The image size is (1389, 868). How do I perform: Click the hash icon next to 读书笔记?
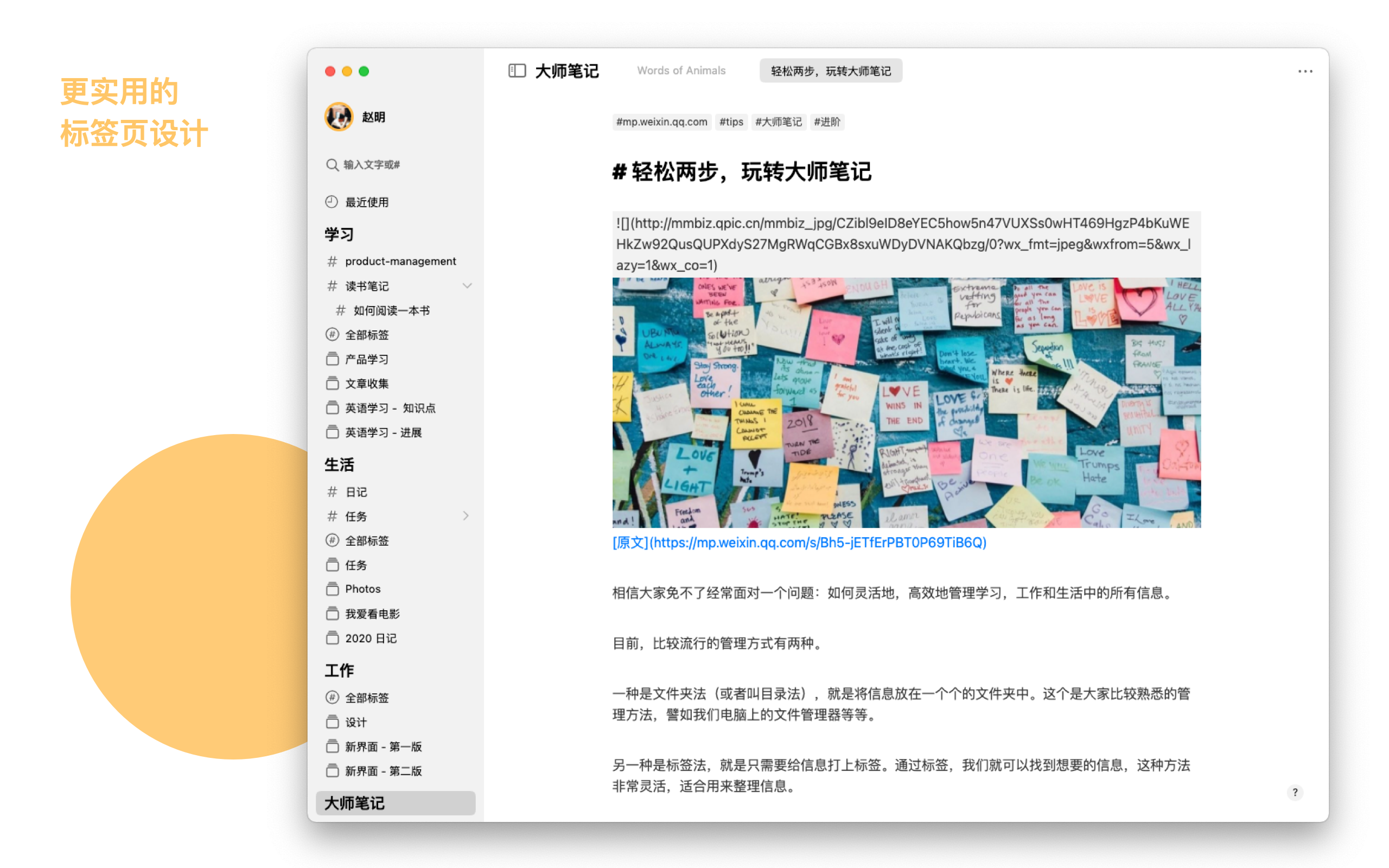pyautogui.click(x=332, y=286)
